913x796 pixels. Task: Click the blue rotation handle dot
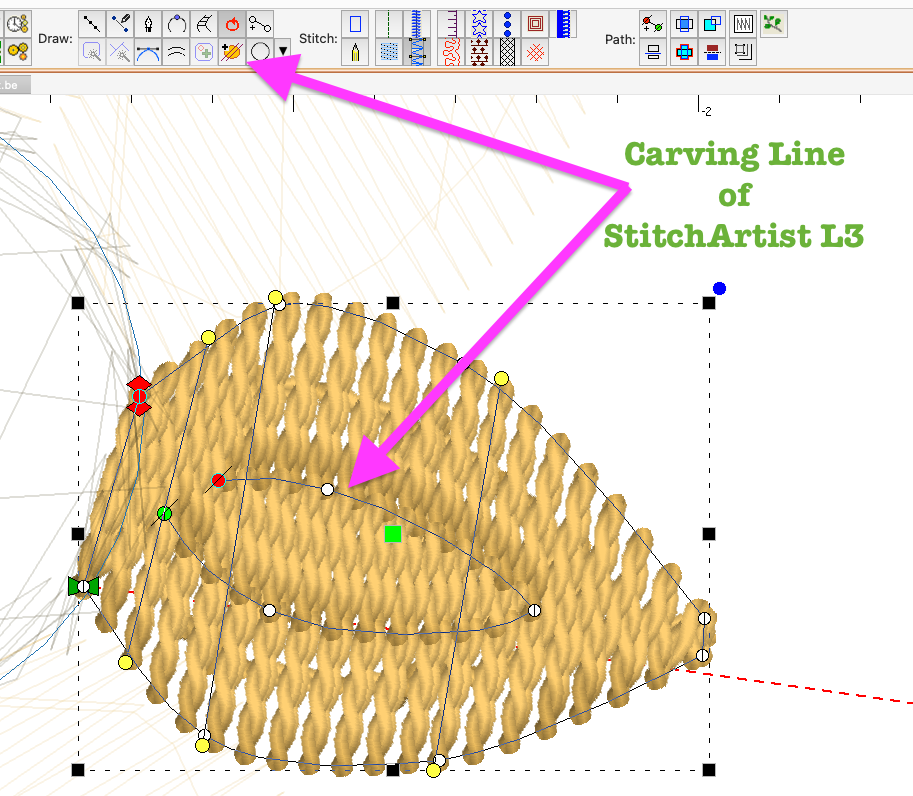pos(719,289)
